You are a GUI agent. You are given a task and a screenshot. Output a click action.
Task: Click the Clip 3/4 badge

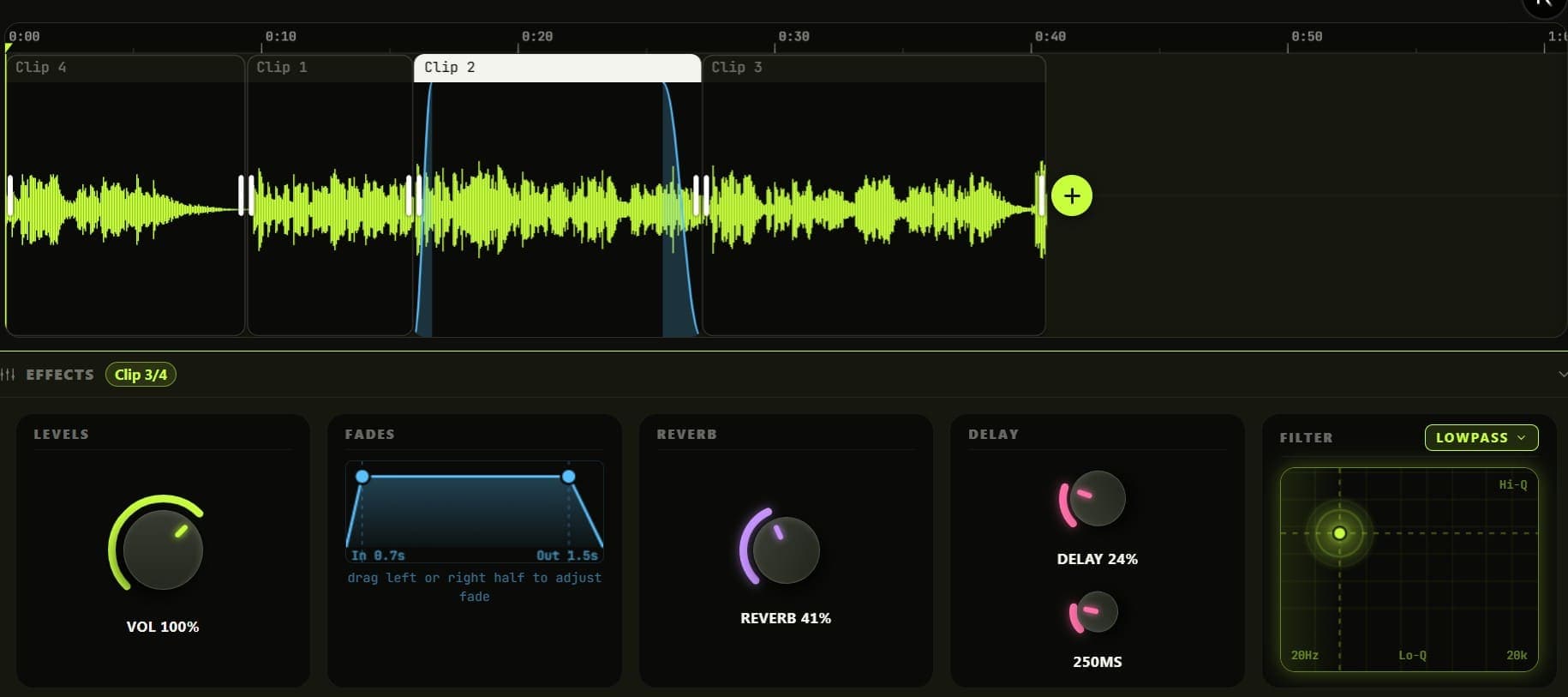tap(141, 375)
